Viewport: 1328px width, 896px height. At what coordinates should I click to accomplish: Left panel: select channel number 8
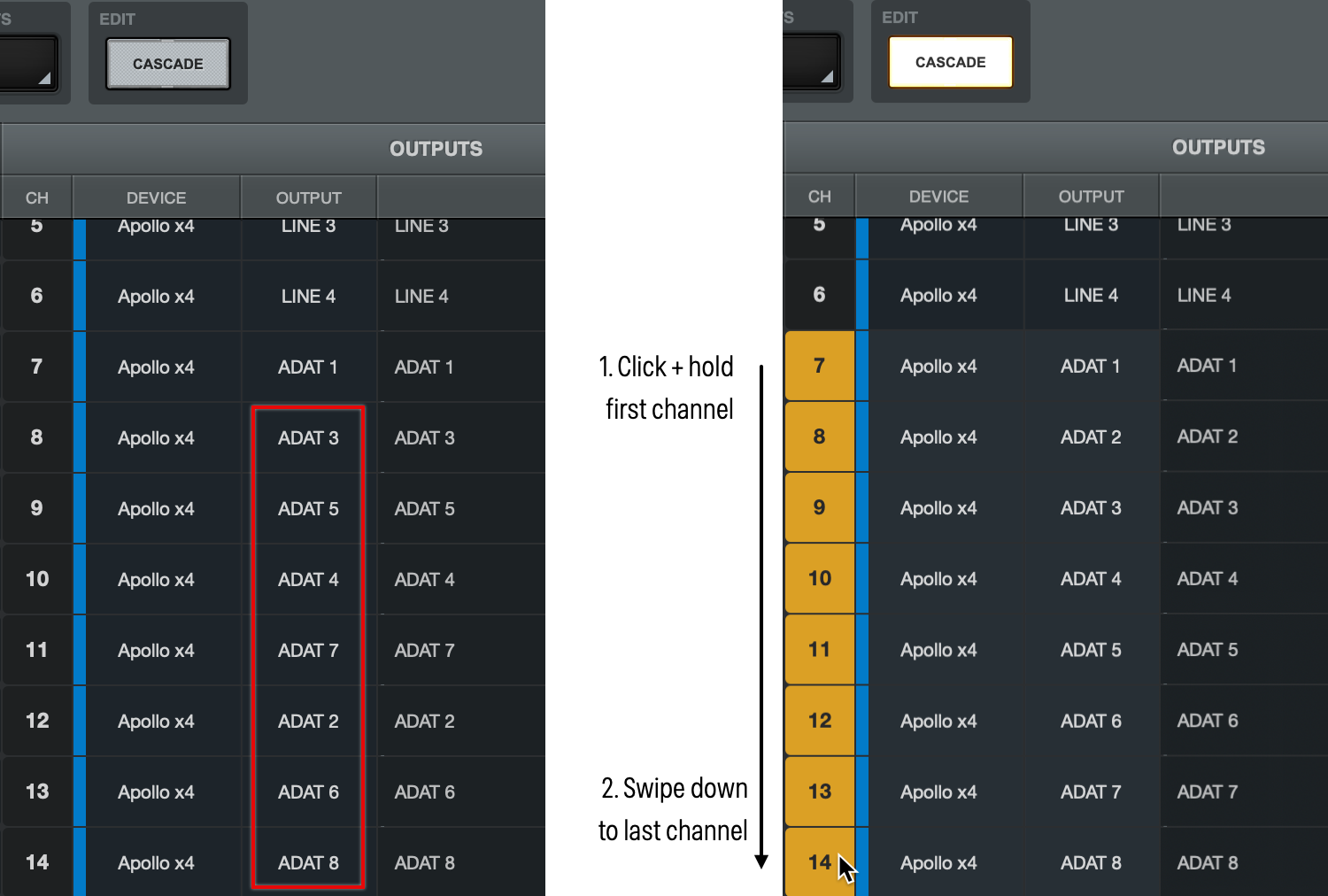coord(37,437)
